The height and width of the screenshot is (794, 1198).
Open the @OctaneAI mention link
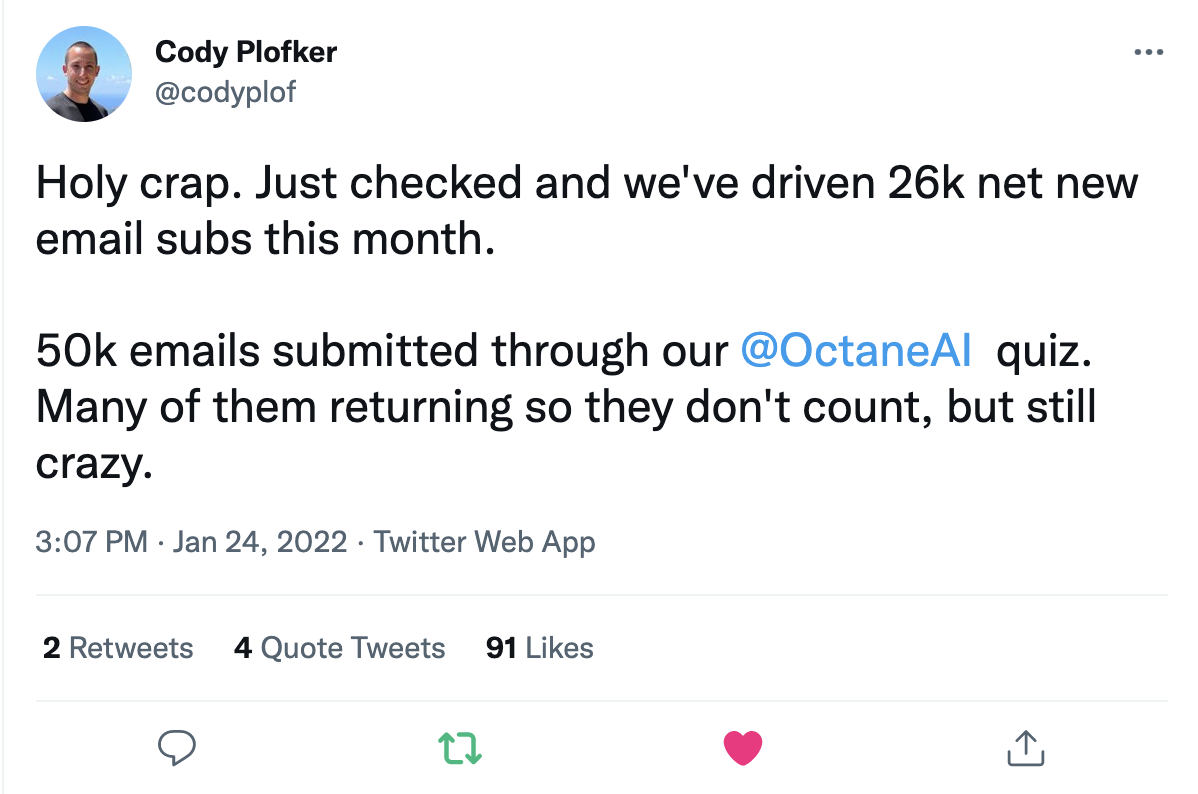[857, 350]
